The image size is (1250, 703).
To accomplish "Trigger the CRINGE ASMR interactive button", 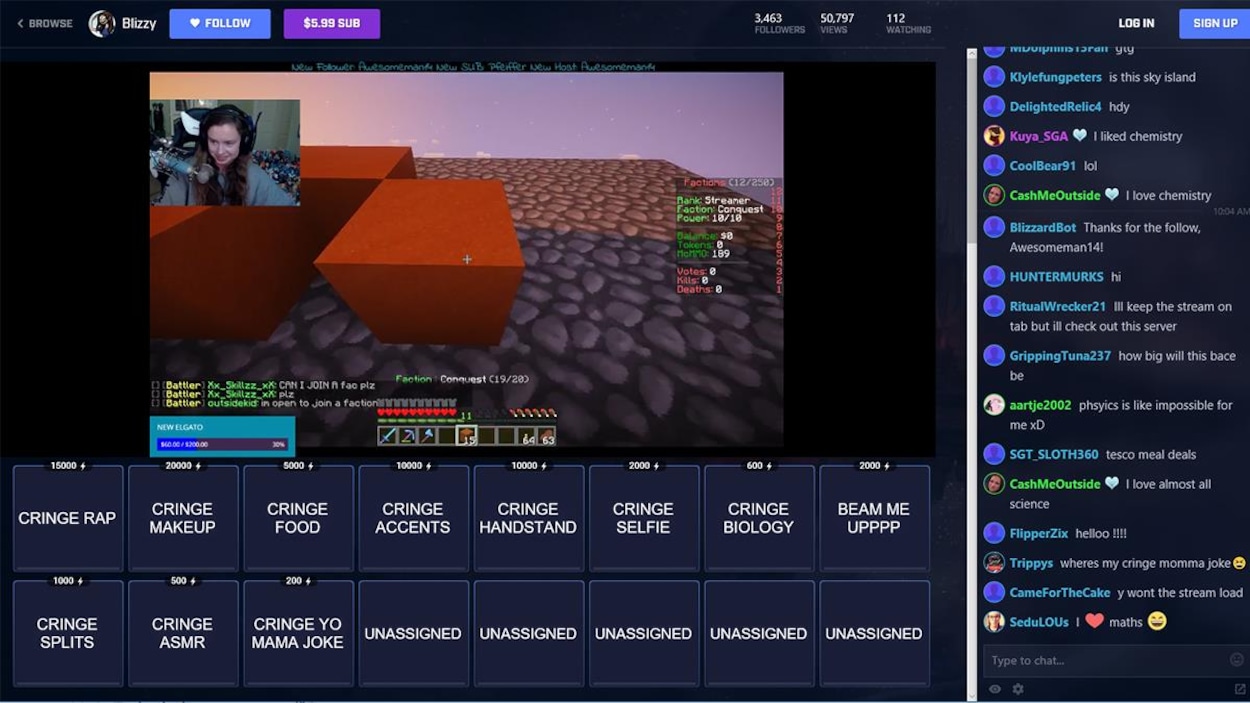I will 182,633.
